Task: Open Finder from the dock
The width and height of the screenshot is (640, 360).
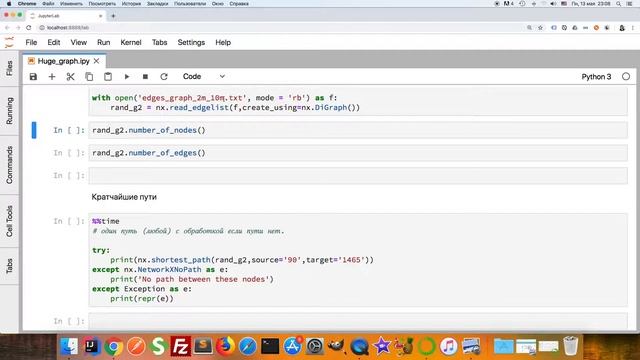Action: (x=69, y=347)
